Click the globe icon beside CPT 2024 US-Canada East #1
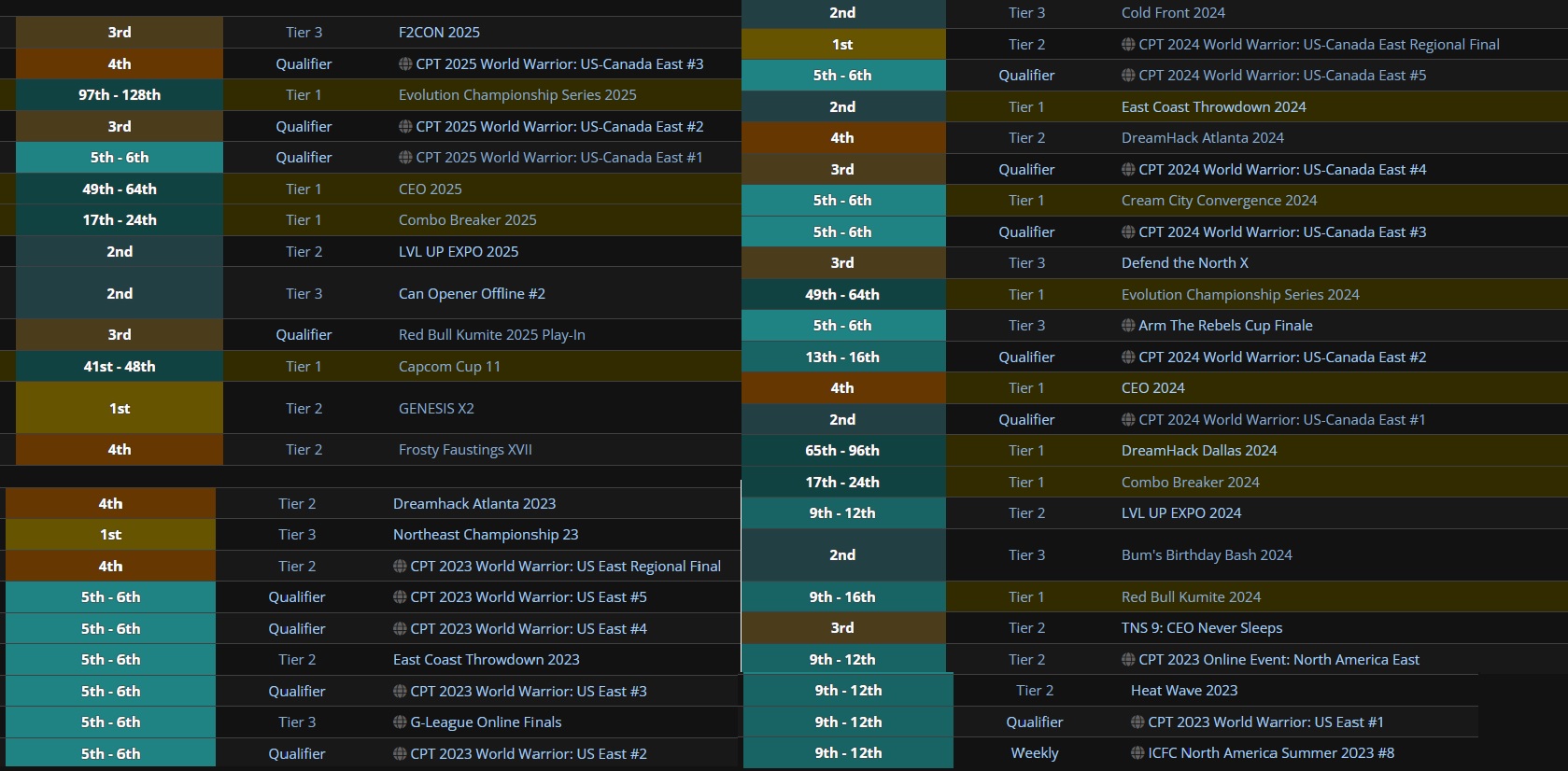Viewport: 1568px width, 771px height. click(1128, 420)
